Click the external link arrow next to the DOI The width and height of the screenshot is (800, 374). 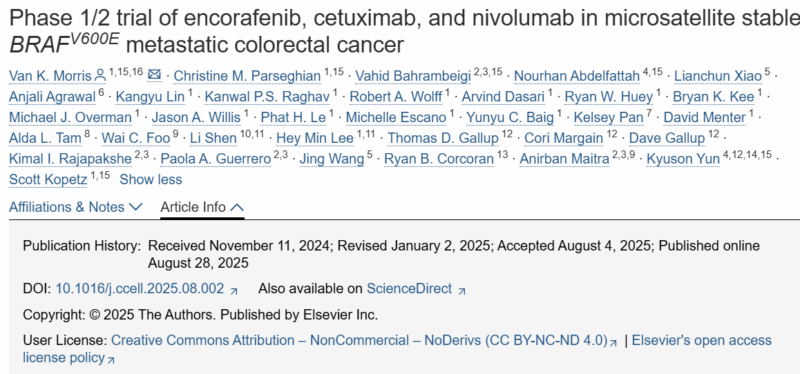coord(234,291)
